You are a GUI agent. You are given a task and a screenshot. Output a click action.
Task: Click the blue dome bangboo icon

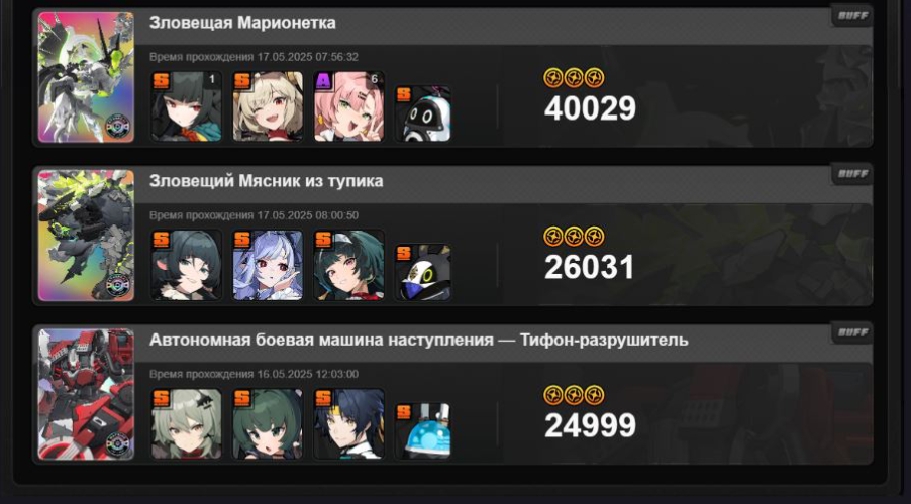423,431
